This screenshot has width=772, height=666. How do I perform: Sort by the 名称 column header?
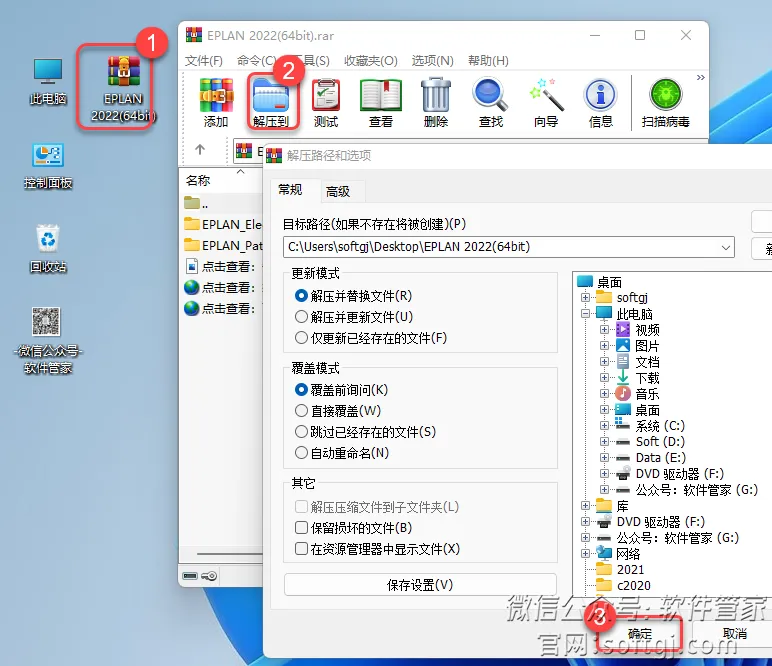coord(198,181)
